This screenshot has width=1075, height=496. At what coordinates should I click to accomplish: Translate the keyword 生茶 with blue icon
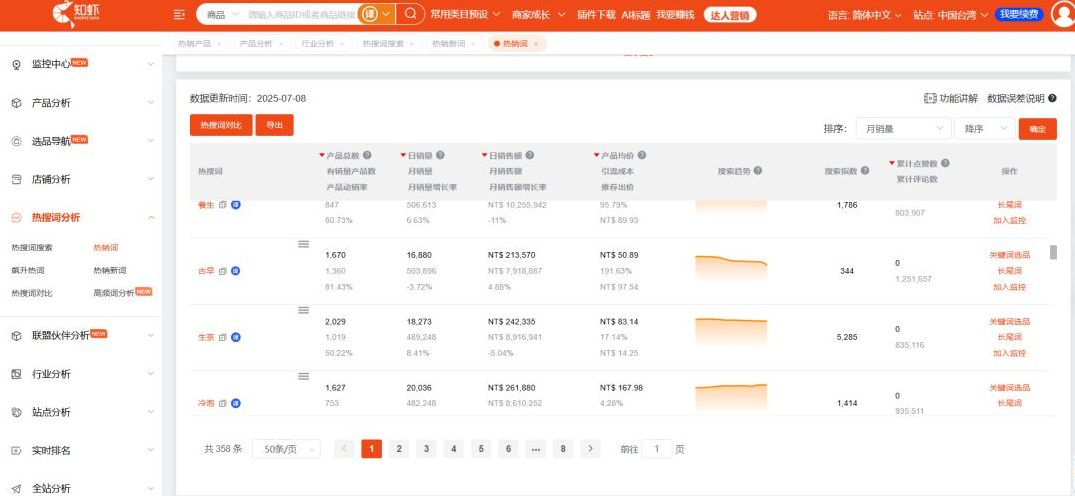tap(235, 338)
